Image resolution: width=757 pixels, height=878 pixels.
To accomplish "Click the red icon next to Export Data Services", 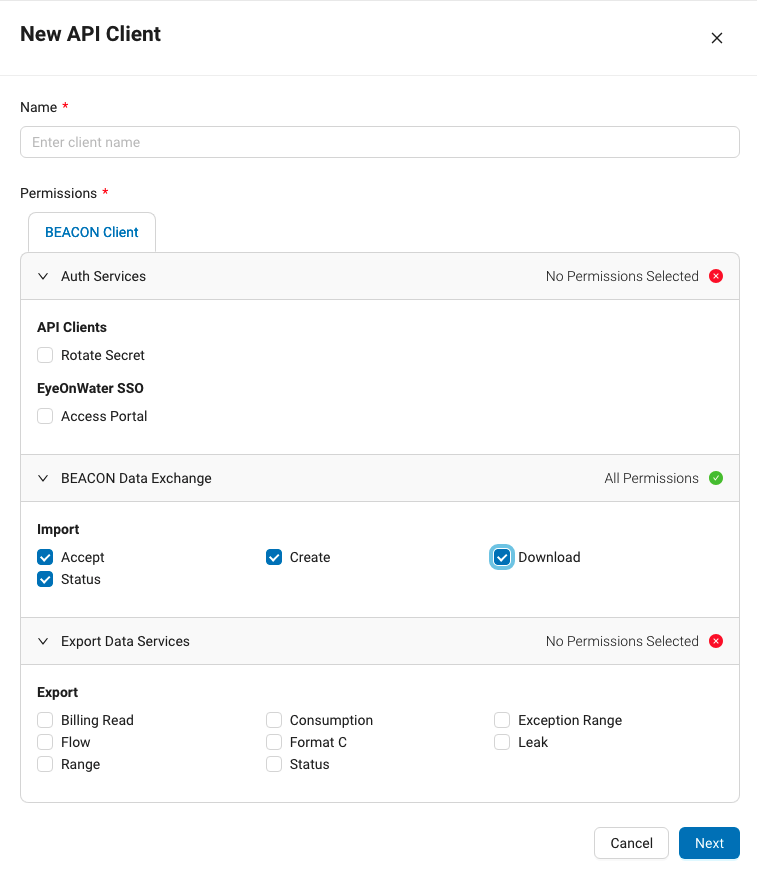I will click(716, 641).
